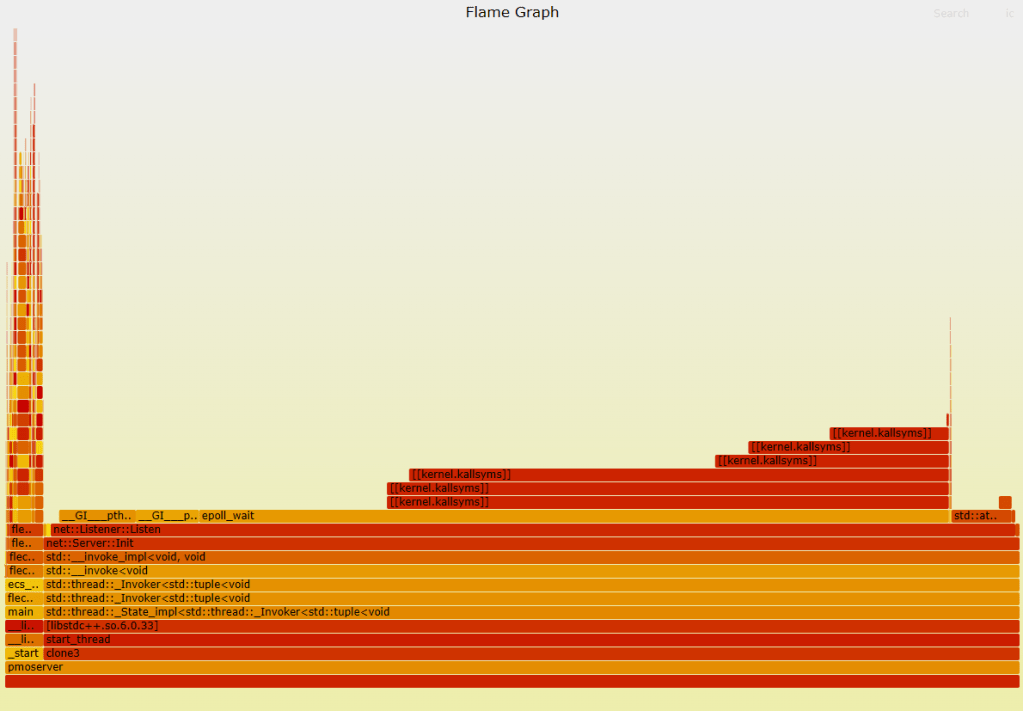Viewport: 1023px width, 711px height.
Task: Click the ic link in the top corner
Action: (x=1009, y=13)
